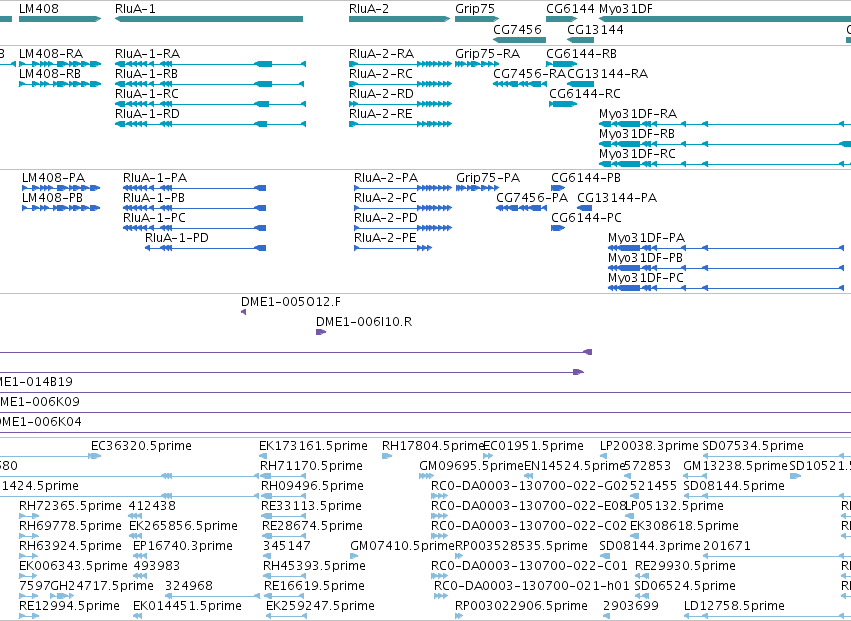Click the DME1-006I10.R marker
Image resolution: width=851 pixels, height=621 pixels.
[x=321, y=332]
